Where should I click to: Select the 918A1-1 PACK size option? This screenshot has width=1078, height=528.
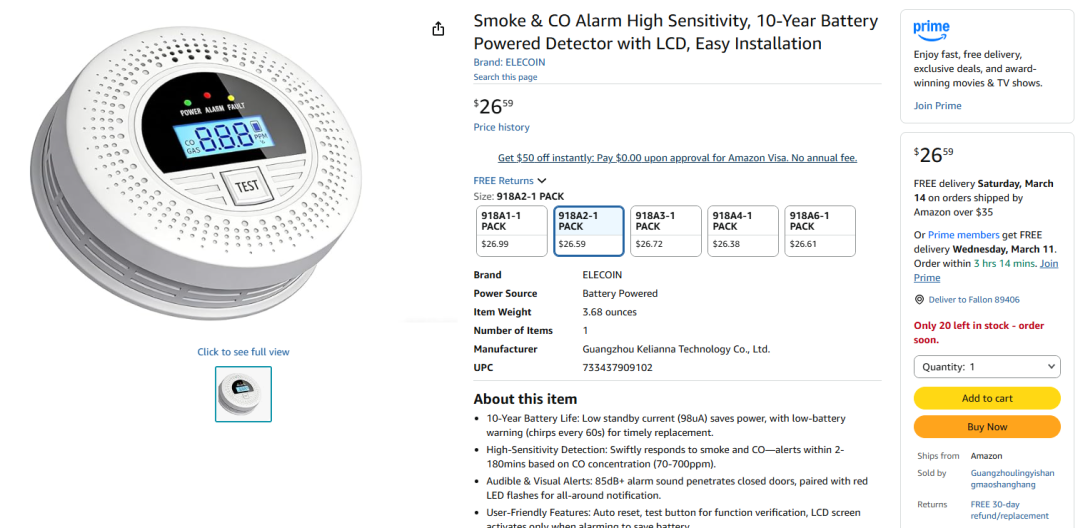pos(512,231)
